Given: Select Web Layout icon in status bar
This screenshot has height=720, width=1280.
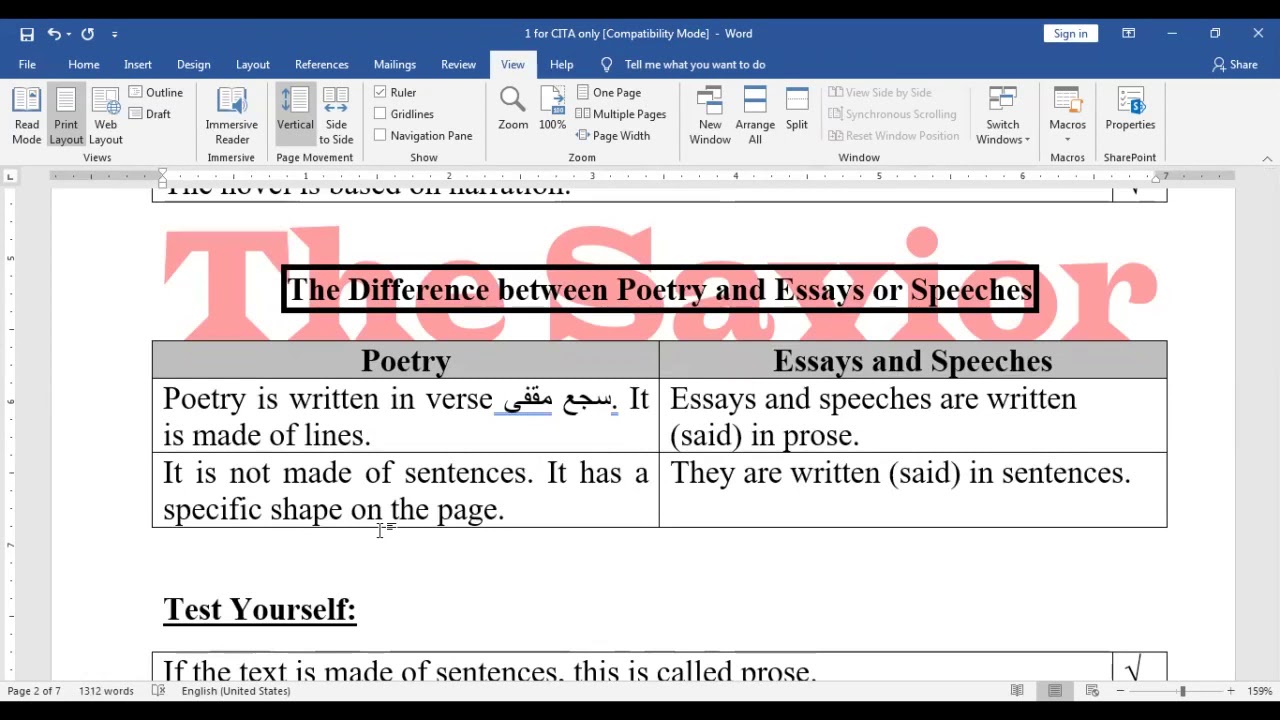Looking at the screenshot, I should (1092, 691).
